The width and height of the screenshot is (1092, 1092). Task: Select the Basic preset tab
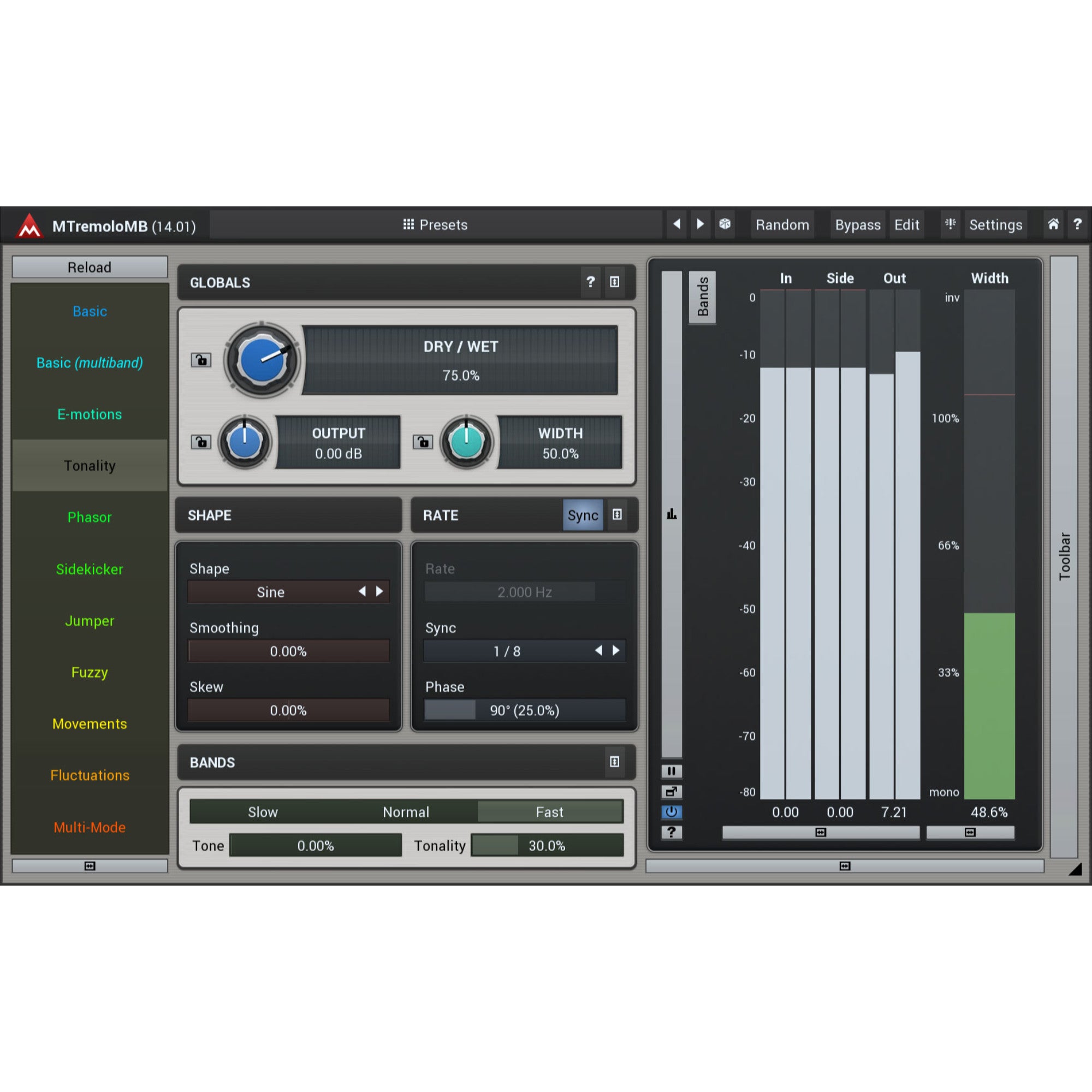[90, 311]
